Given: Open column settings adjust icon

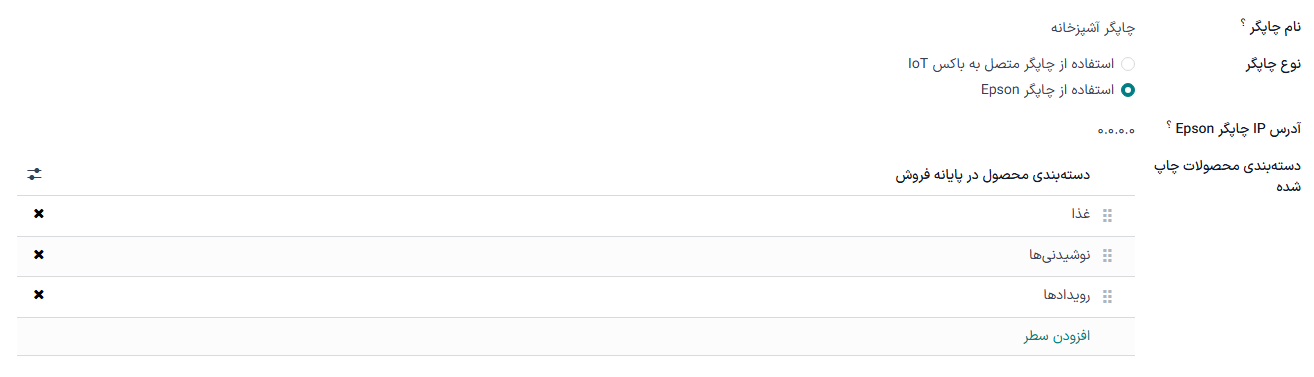Looking at the screenshot, I should [35, 174].
